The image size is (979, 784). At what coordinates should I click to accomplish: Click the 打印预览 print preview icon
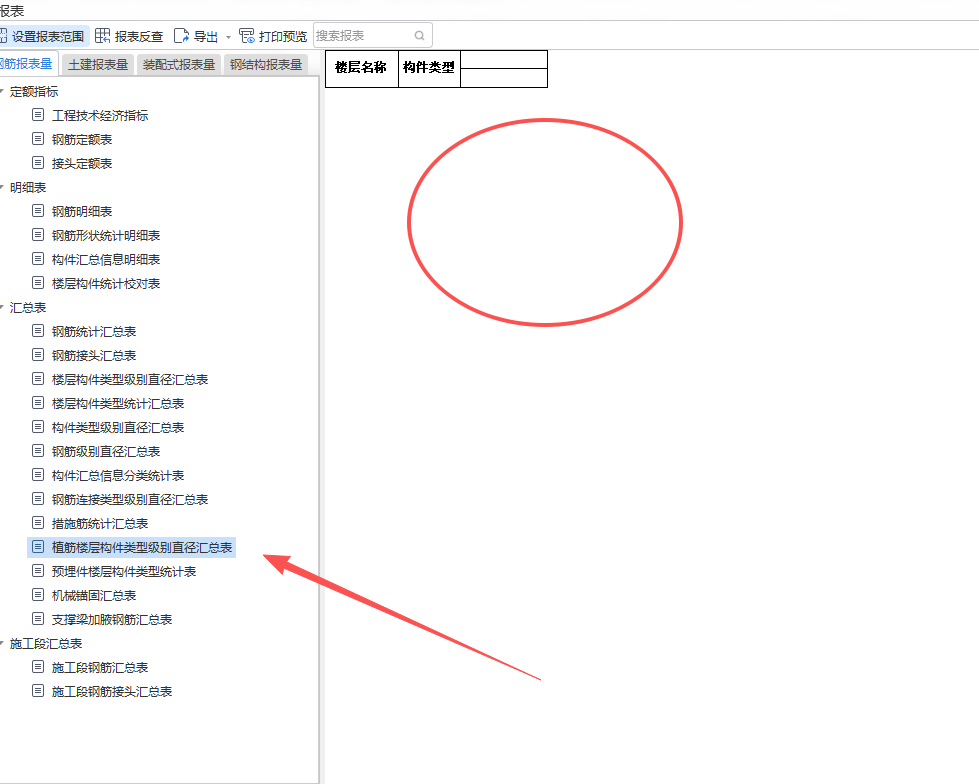click(x=245, y=34)
